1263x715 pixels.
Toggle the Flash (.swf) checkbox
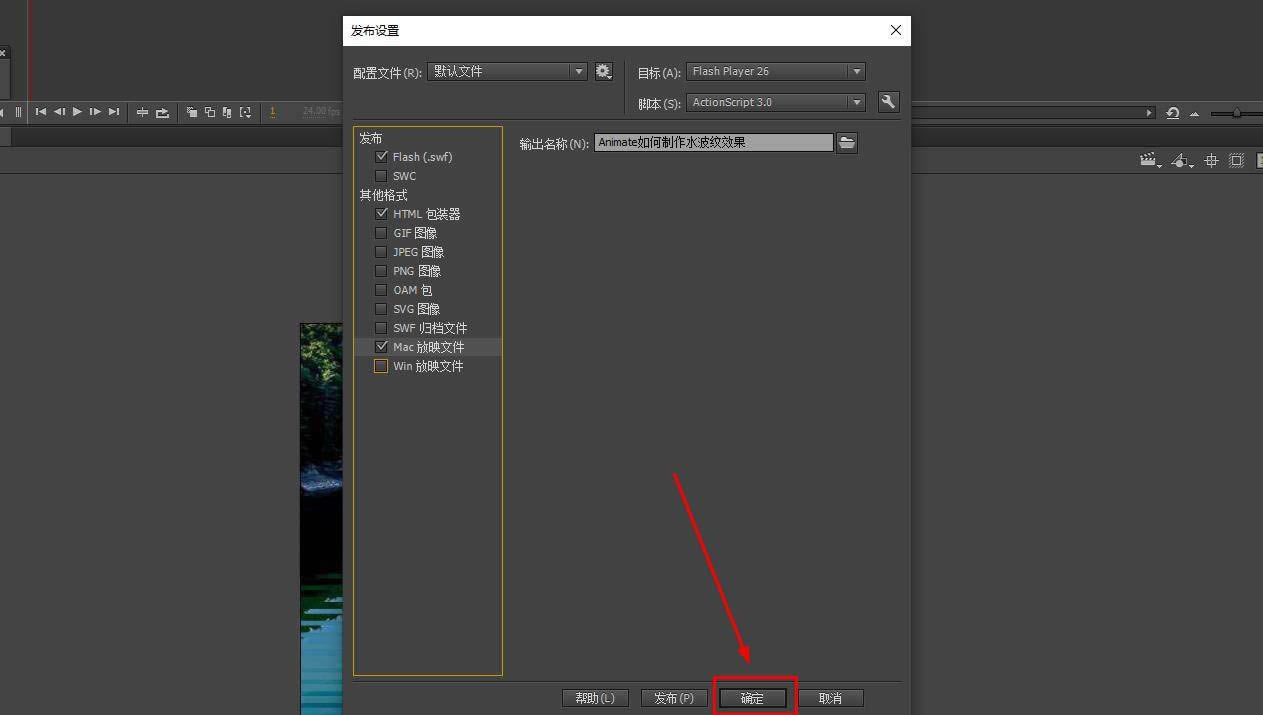point(381,157)
